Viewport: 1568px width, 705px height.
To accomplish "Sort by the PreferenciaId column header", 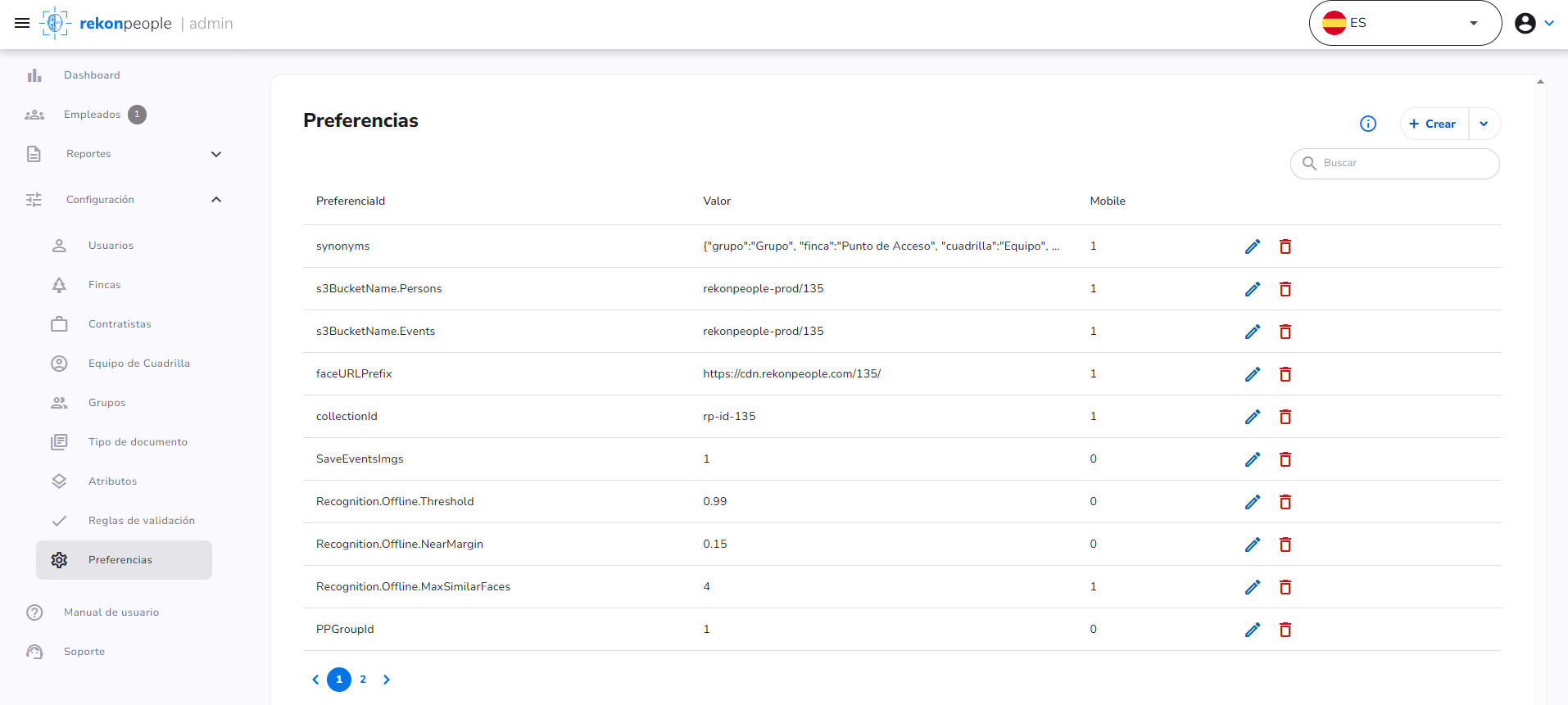I will 351,201.
